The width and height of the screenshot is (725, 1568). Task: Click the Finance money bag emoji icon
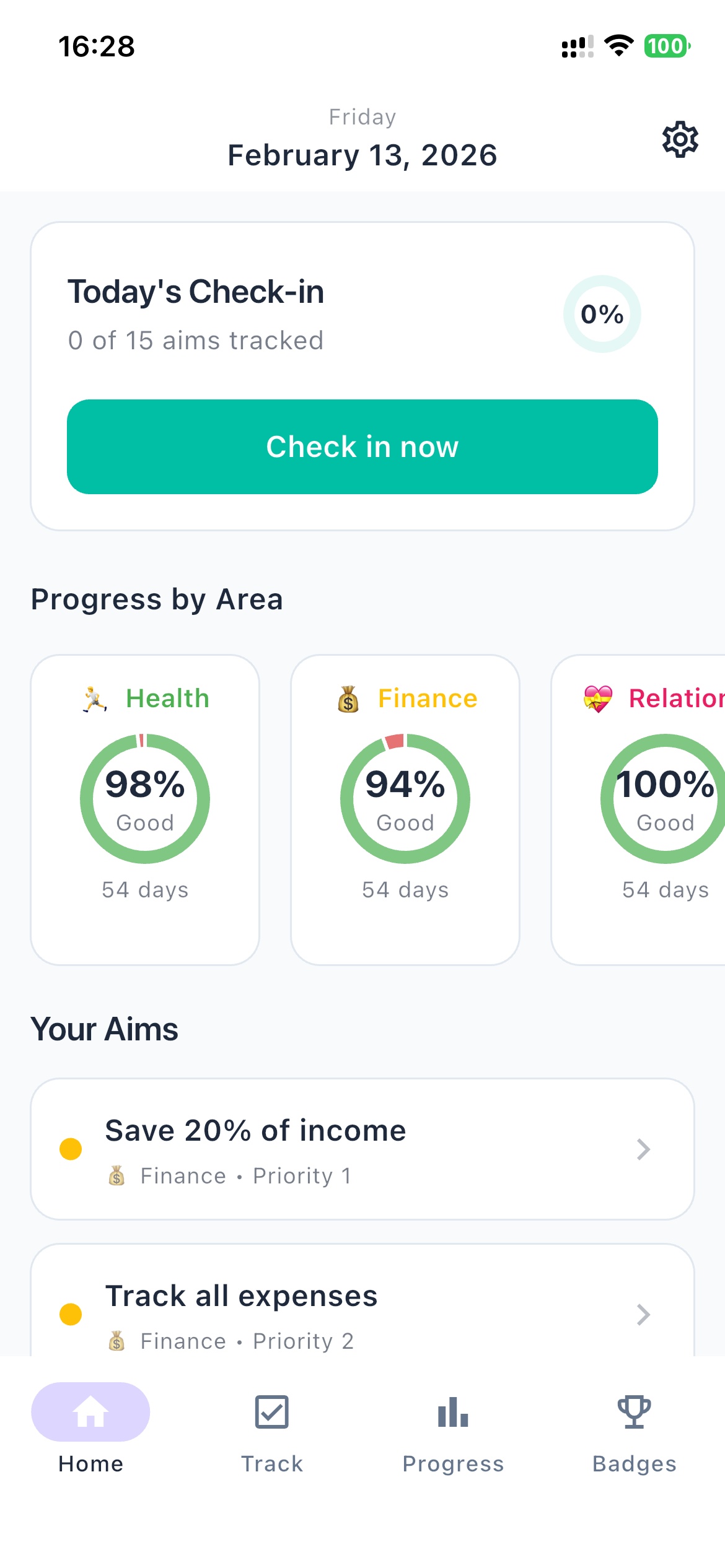click(x=348, y=699)
